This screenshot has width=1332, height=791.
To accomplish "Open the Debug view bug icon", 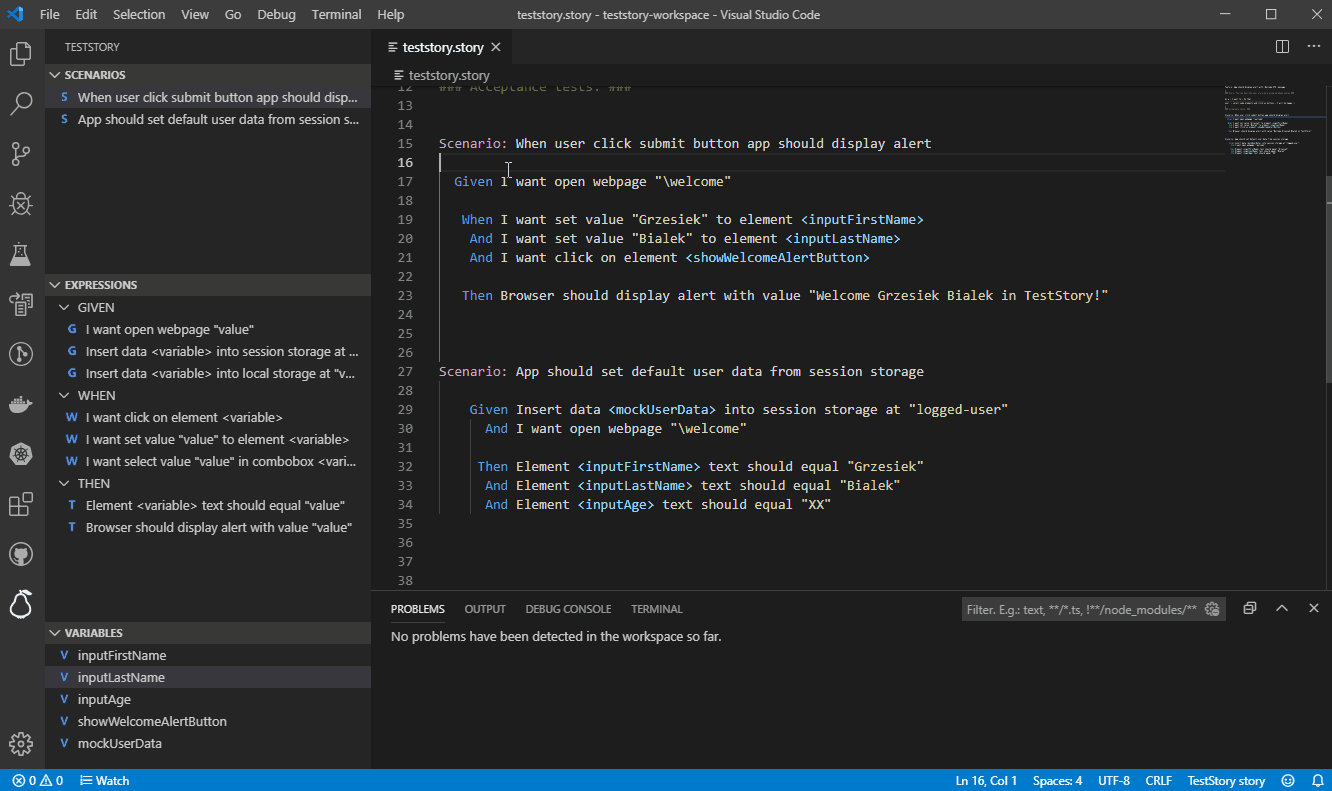I will click(x=20, y=203).
